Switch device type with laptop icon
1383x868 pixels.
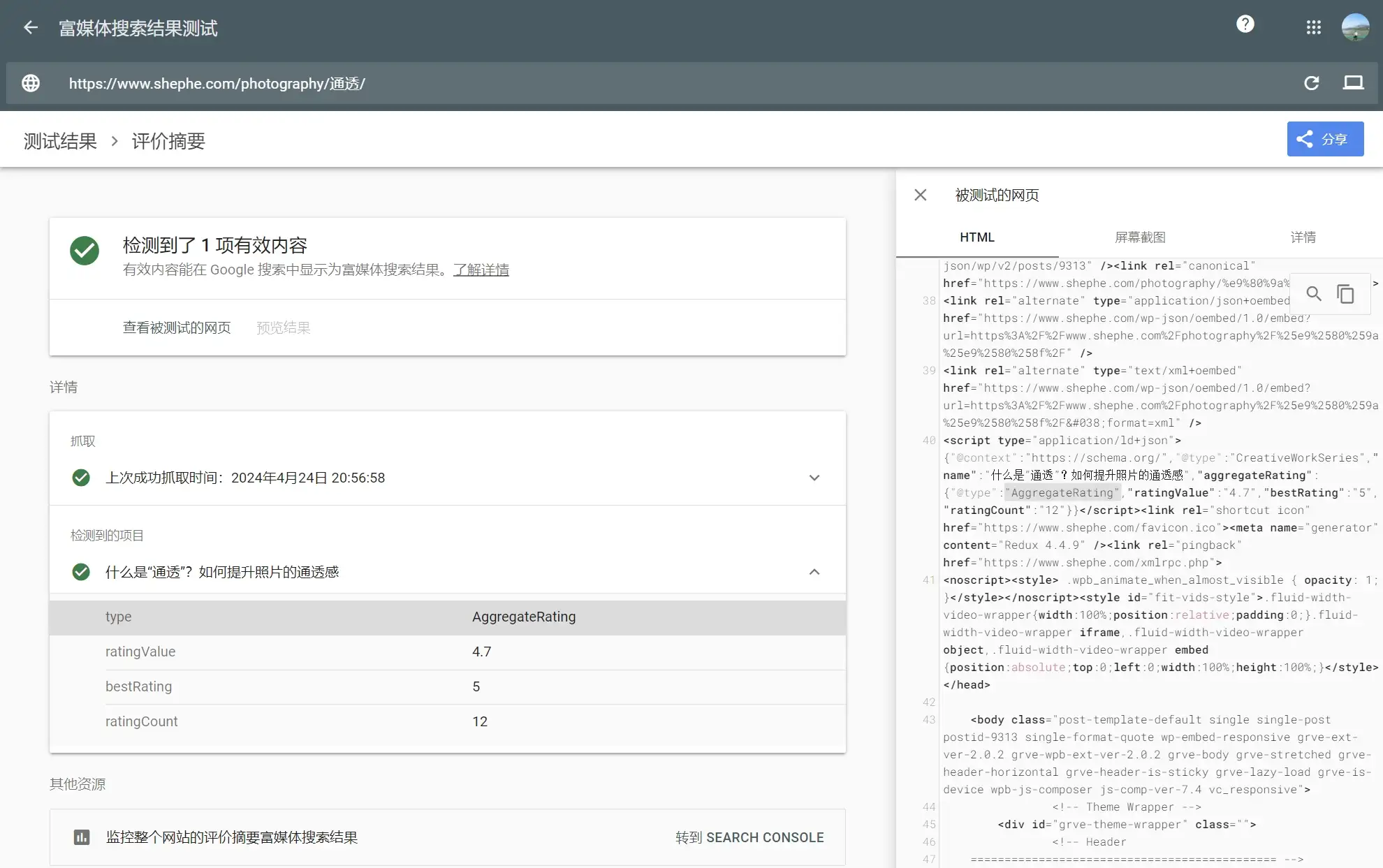tap(1353, 83)
